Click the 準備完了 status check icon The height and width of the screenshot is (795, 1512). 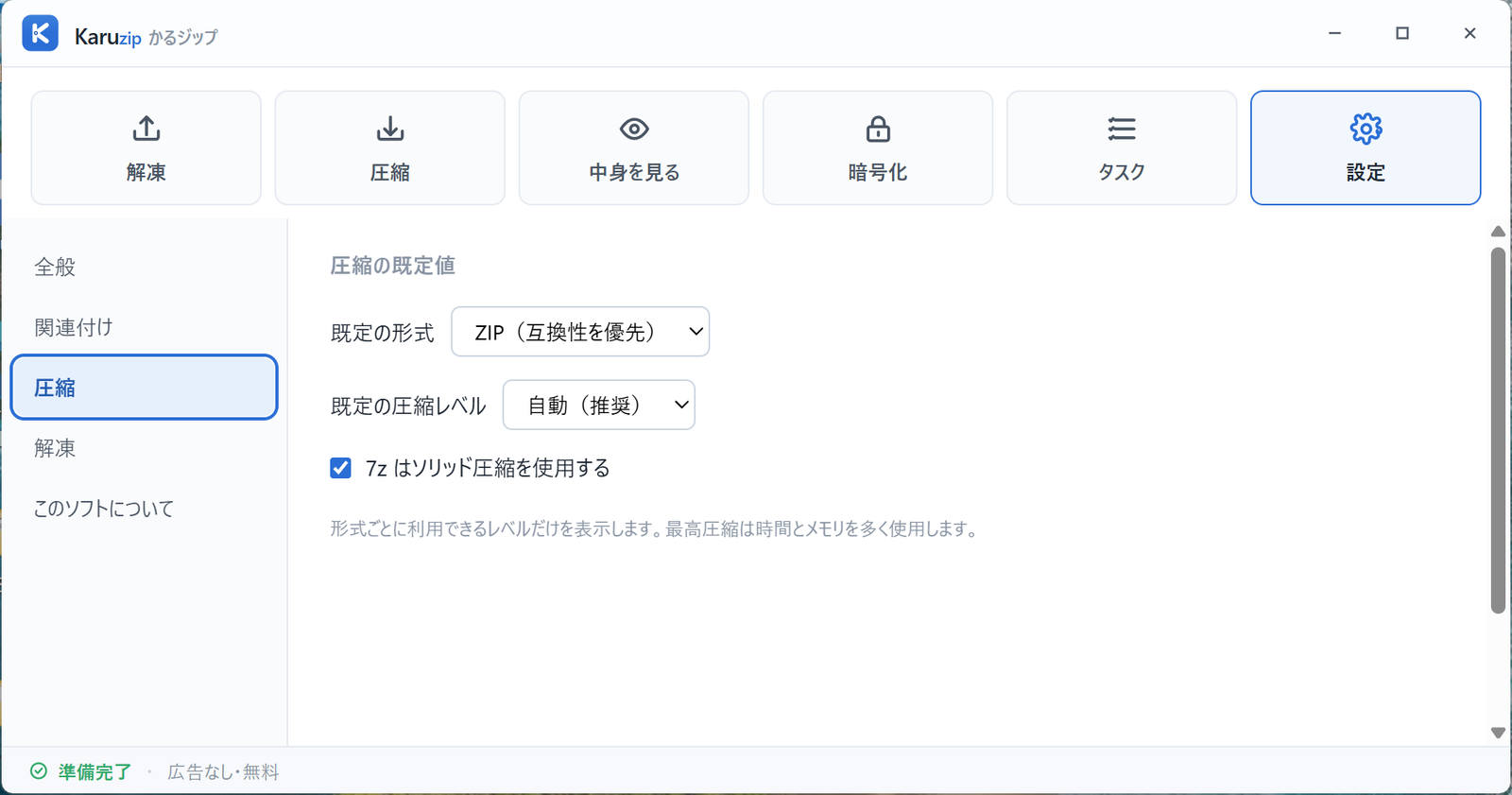pyautogui.click(x=39, y=771)
